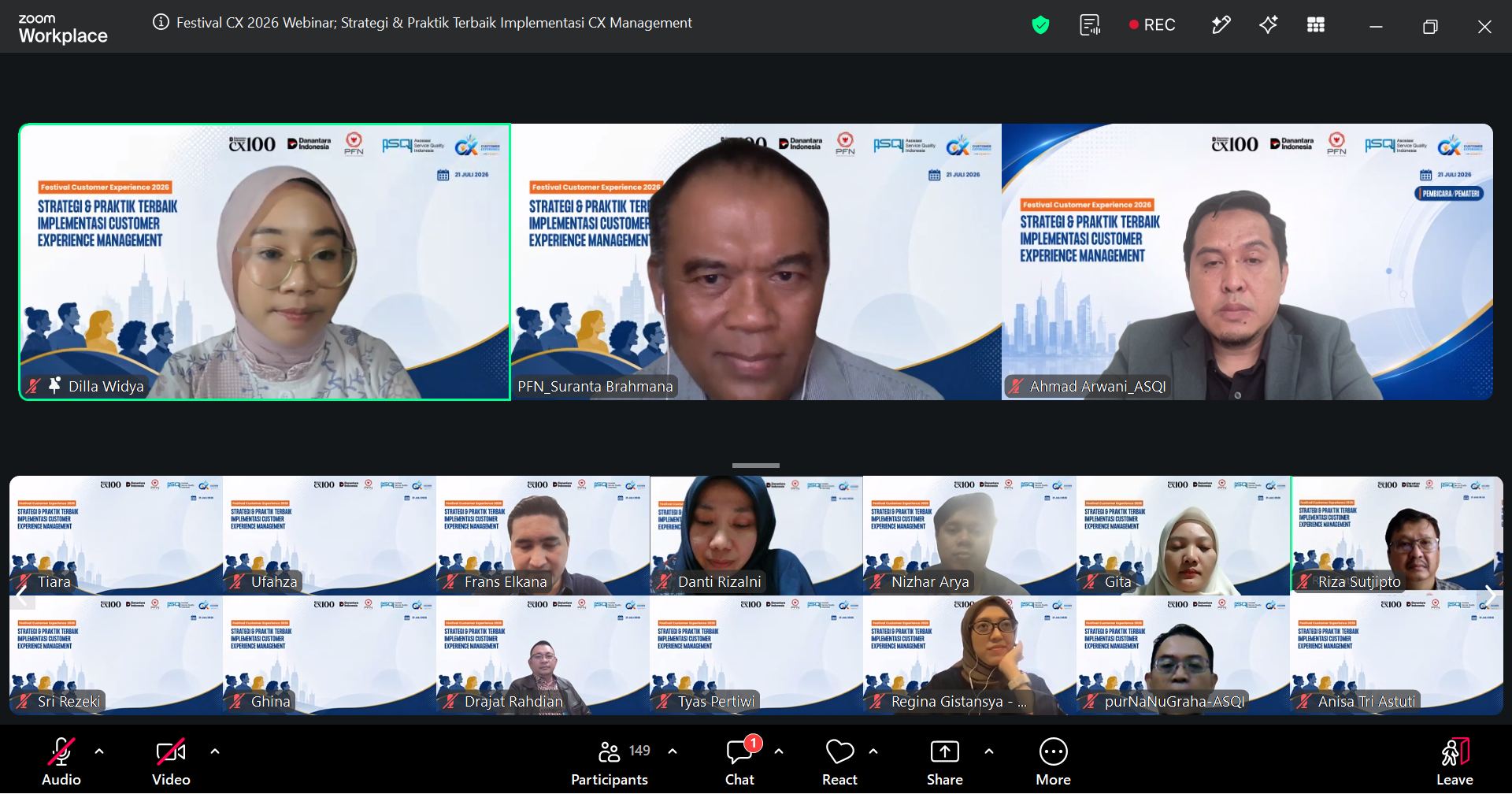This screenshot has height=794, width=1512.
Task: Select Ufahza's participant tile
Action: tap(329, 535)
